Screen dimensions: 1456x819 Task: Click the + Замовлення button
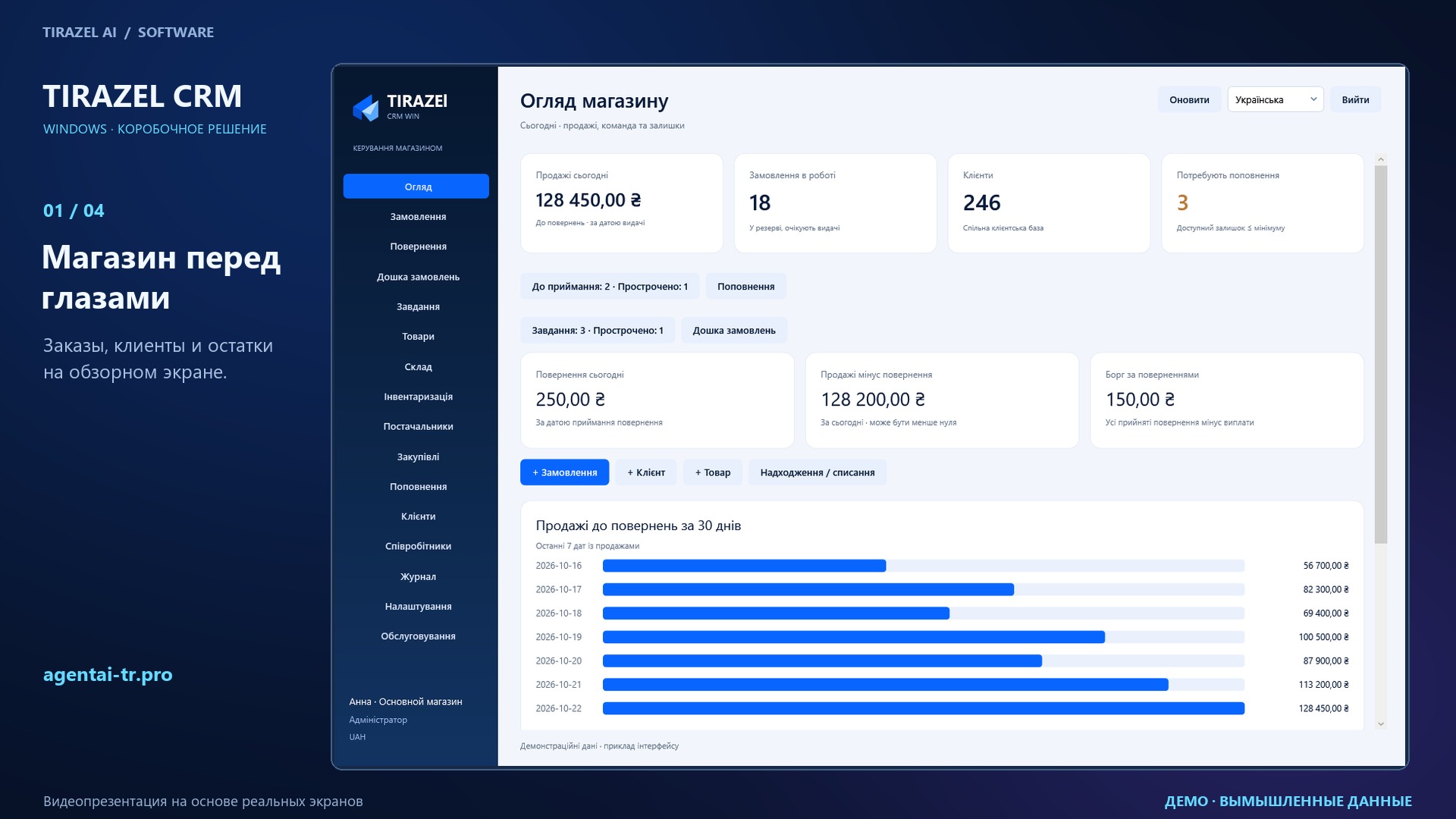pos(564,472)
